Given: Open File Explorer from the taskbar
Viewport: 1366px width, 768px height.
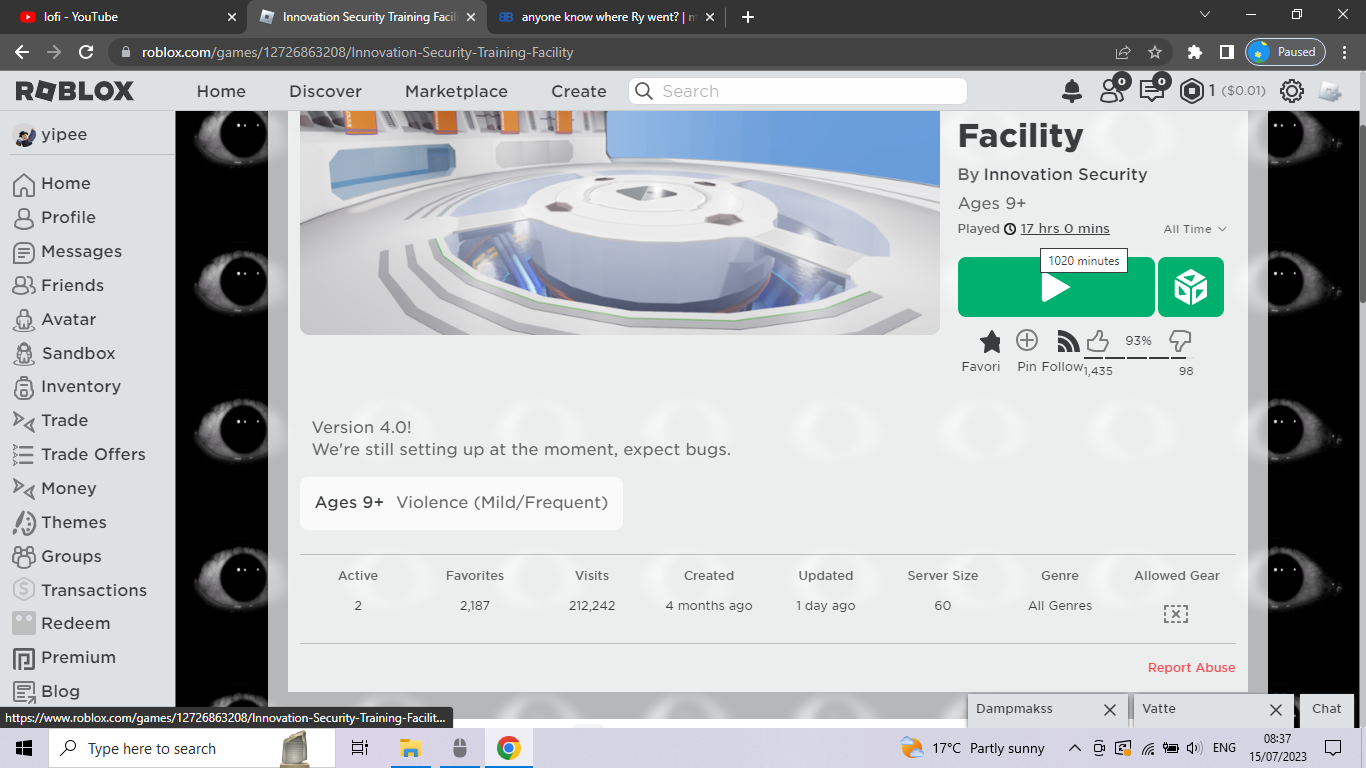Looking at the screenshot, I should coord(410,748).
